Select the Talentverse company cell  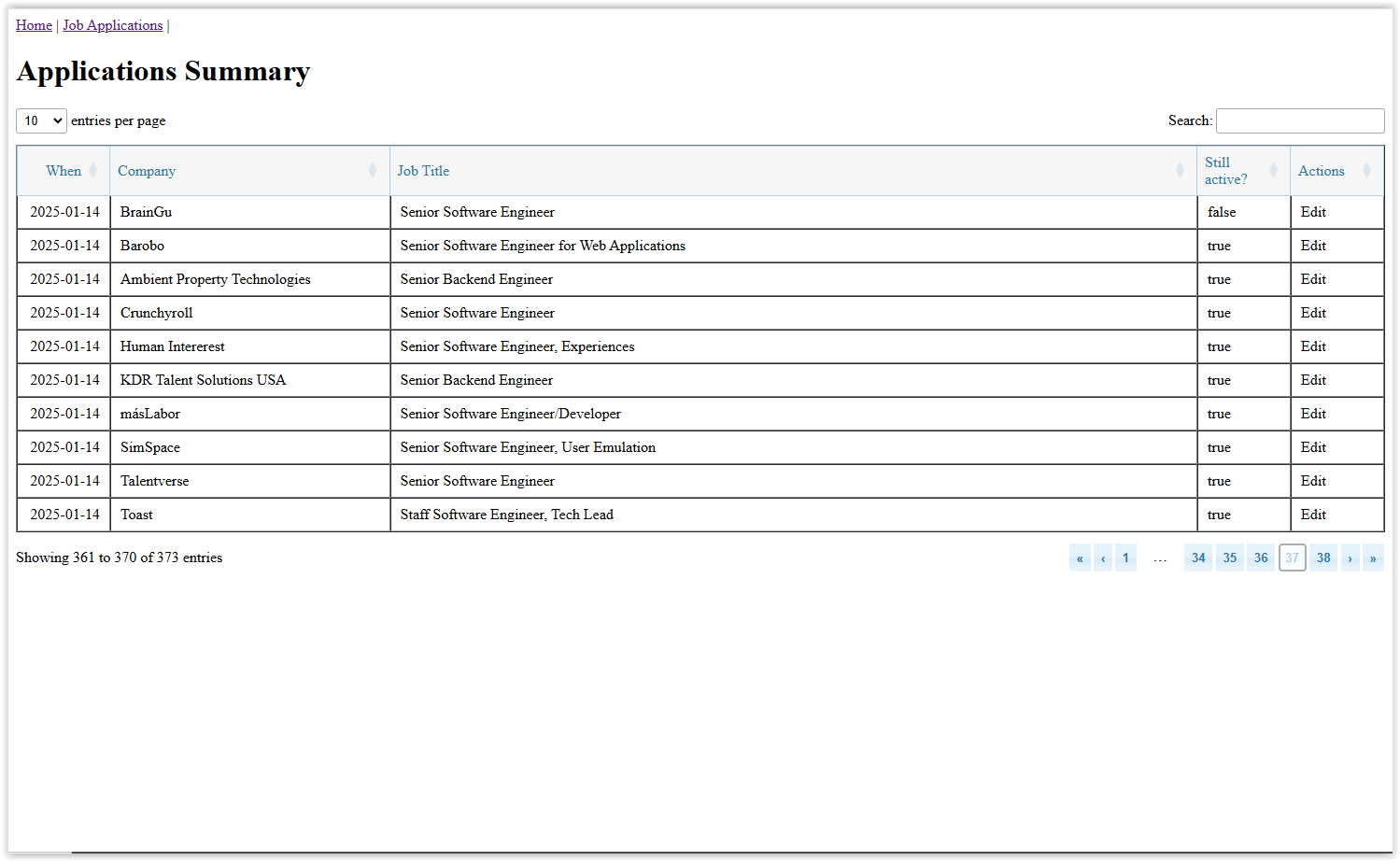pyautogui.click(x=250, y=481)
